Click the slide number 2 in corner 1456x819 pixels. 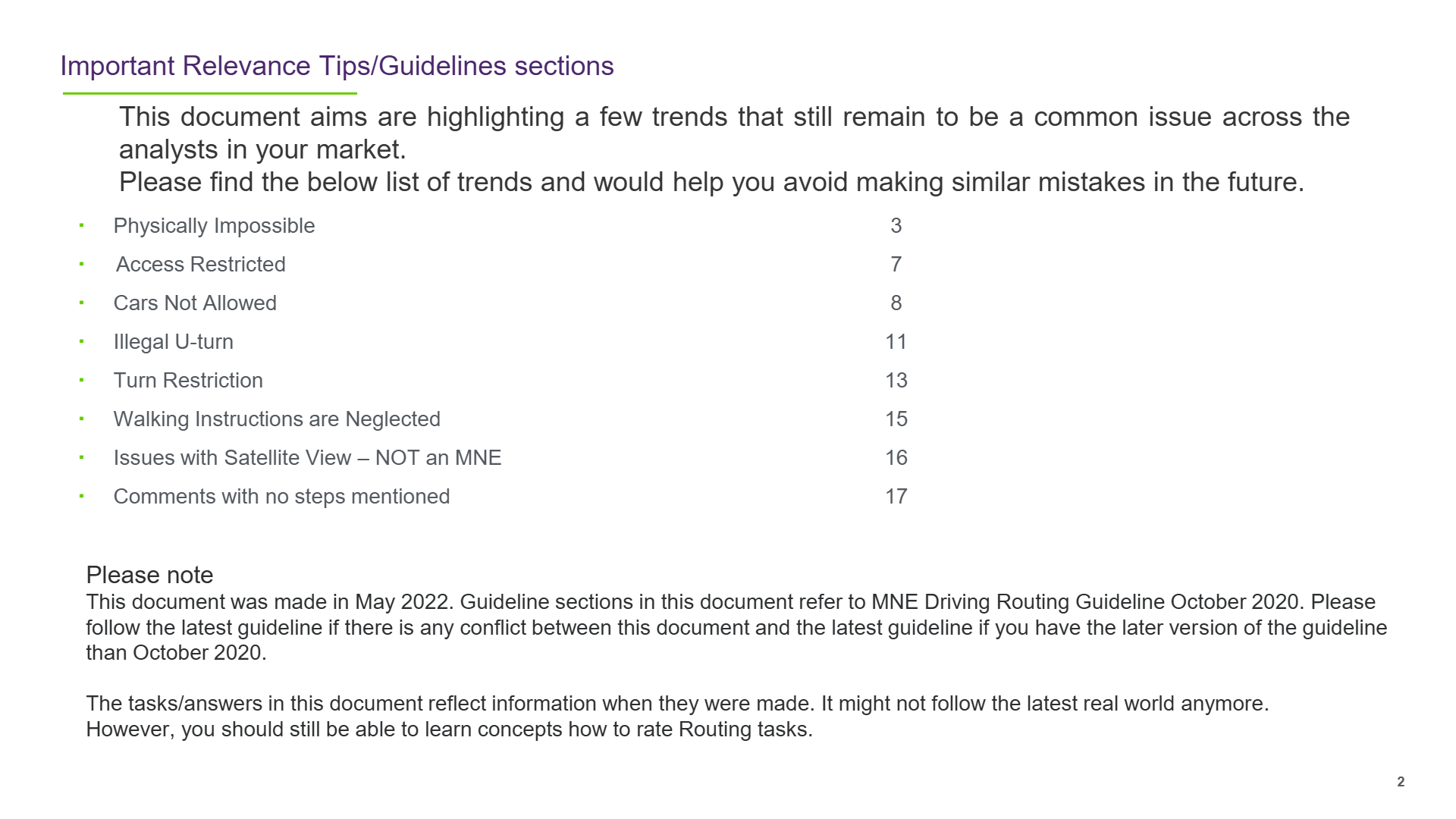(x=1401, y=782)
